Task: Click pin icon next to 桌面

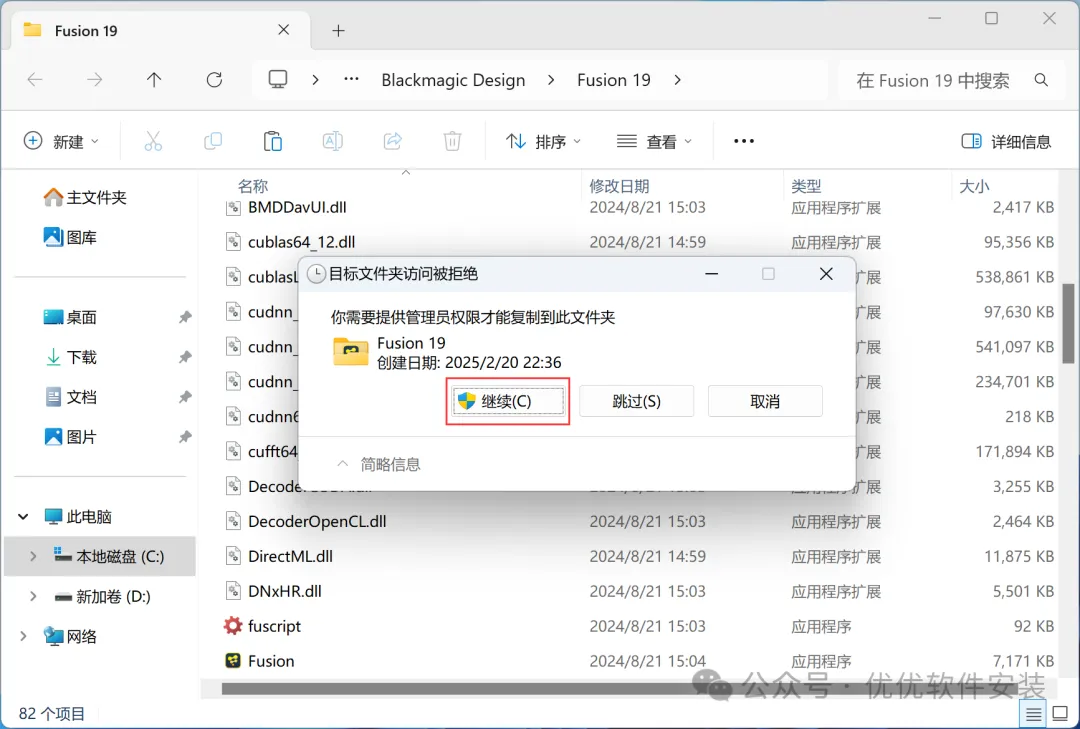Action: (185, 317)
